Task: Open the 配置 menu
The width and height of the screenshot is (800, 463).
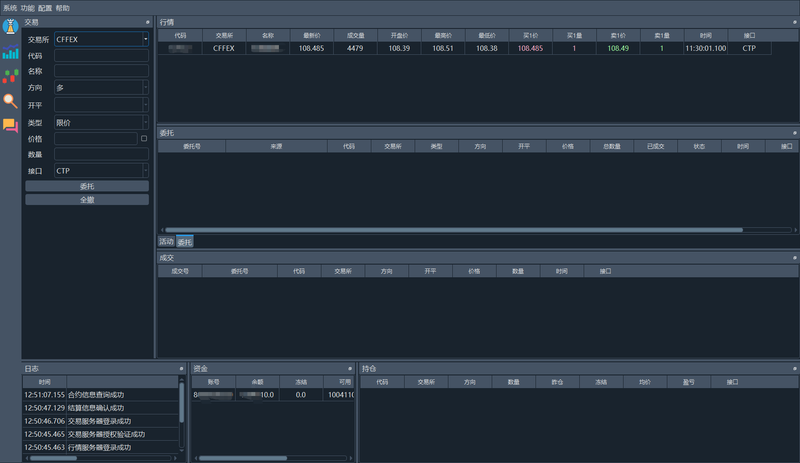Action: coord(45,8)
